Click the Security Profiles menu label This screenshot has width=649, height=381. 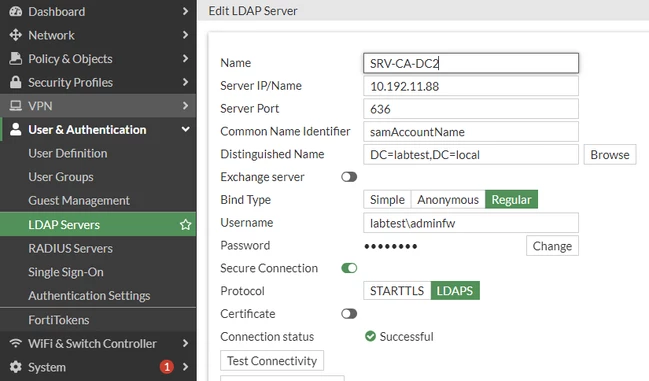point(70,82)
